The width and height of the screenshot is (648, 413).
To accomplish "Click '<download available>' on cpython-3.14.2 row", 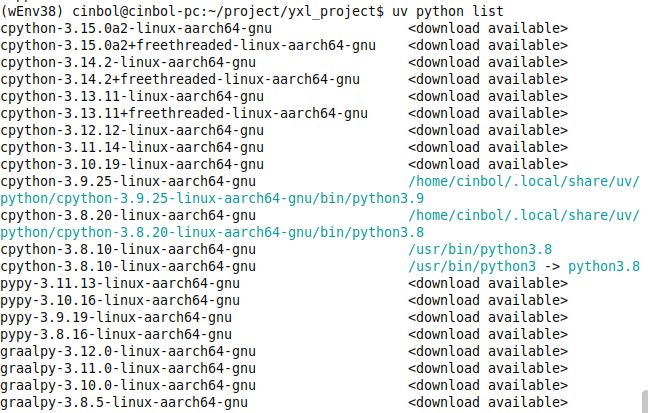I will point(488,62).
